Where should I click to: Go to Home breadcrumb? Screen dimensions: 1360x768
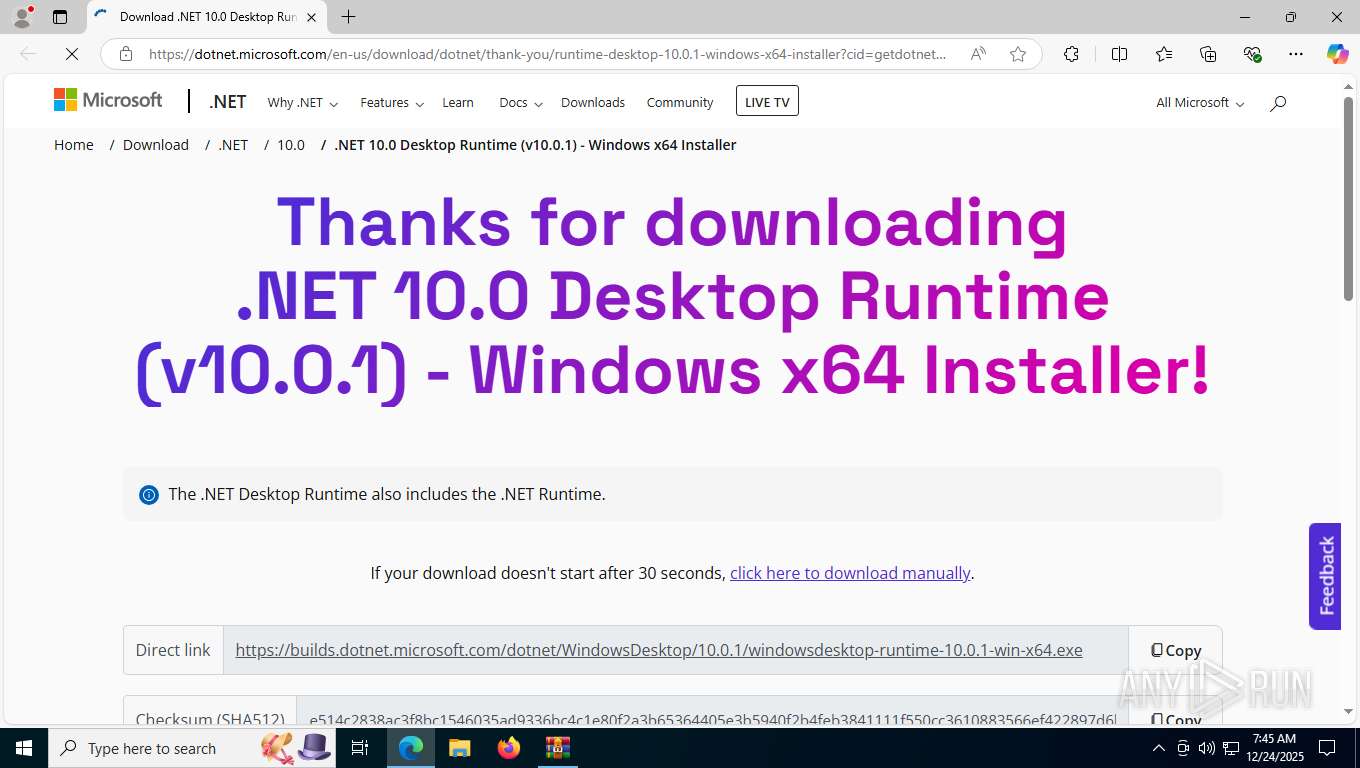74,145
